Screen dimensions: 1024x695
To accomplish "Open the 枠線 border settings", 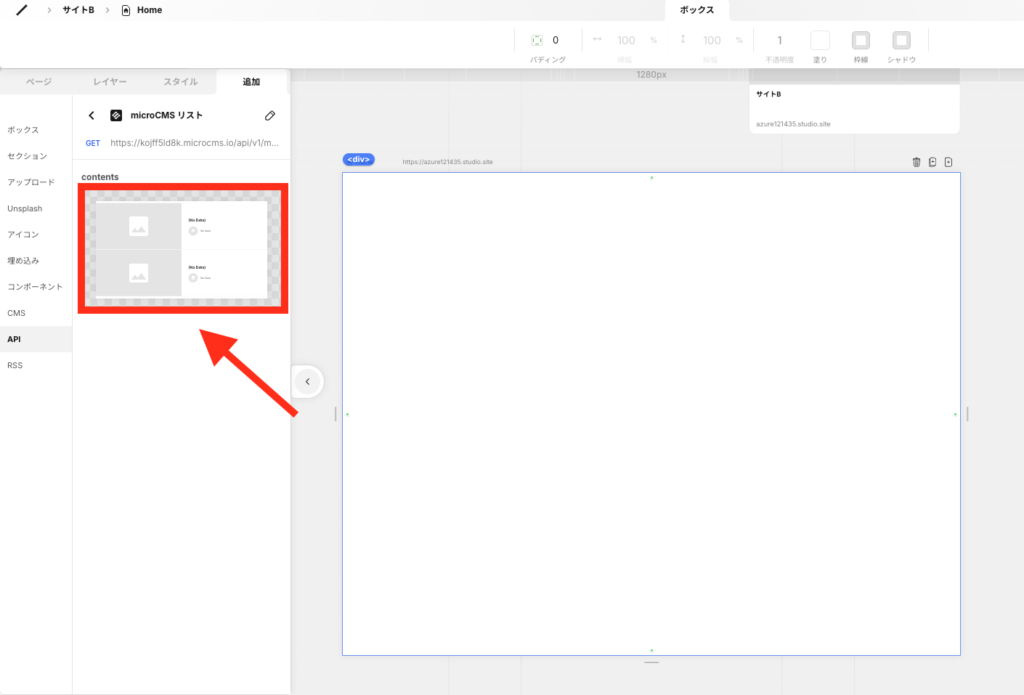I will point(860,41).
